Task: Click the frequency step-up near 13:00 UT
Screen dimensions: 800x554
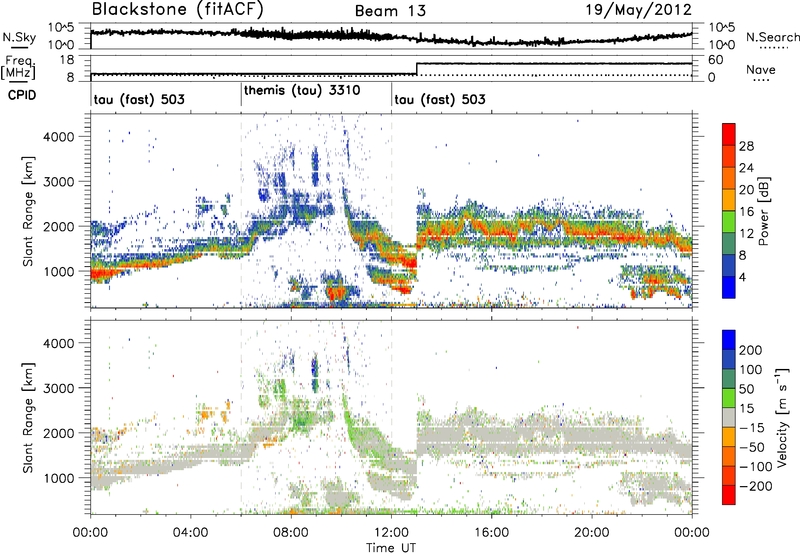Action: point(417,69)
